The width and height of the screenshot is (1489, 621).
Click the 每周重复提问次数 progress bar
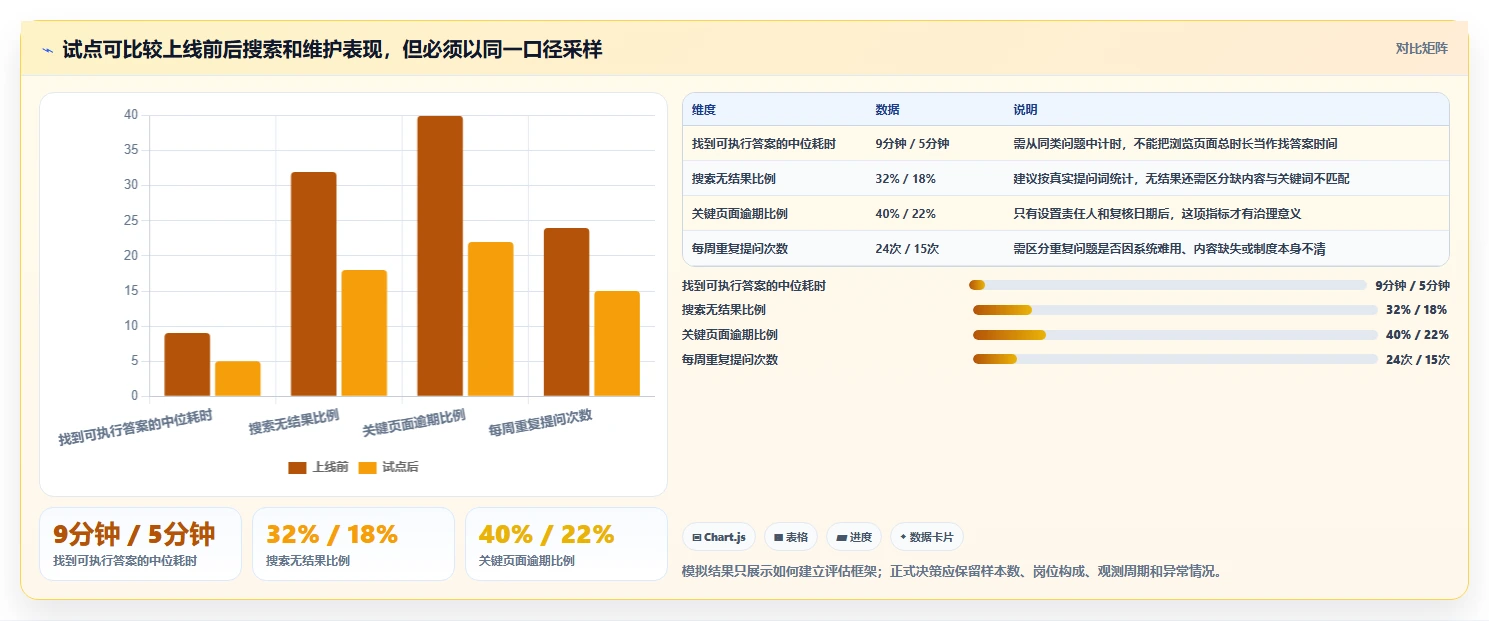pos(1175,359)
